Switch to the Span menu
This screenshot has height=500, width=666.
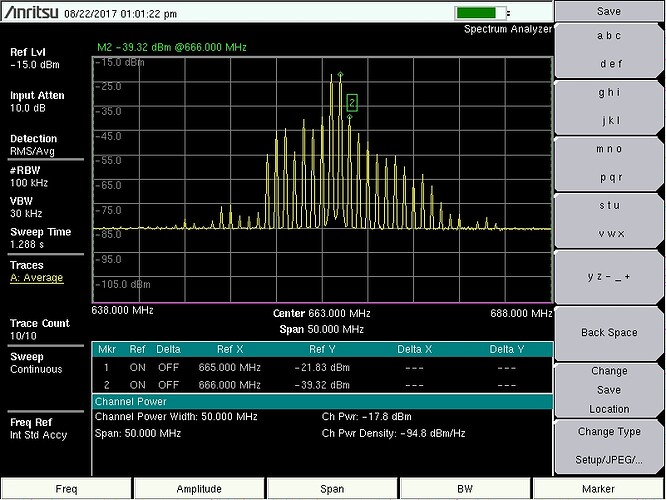click(x=332, y=487)
